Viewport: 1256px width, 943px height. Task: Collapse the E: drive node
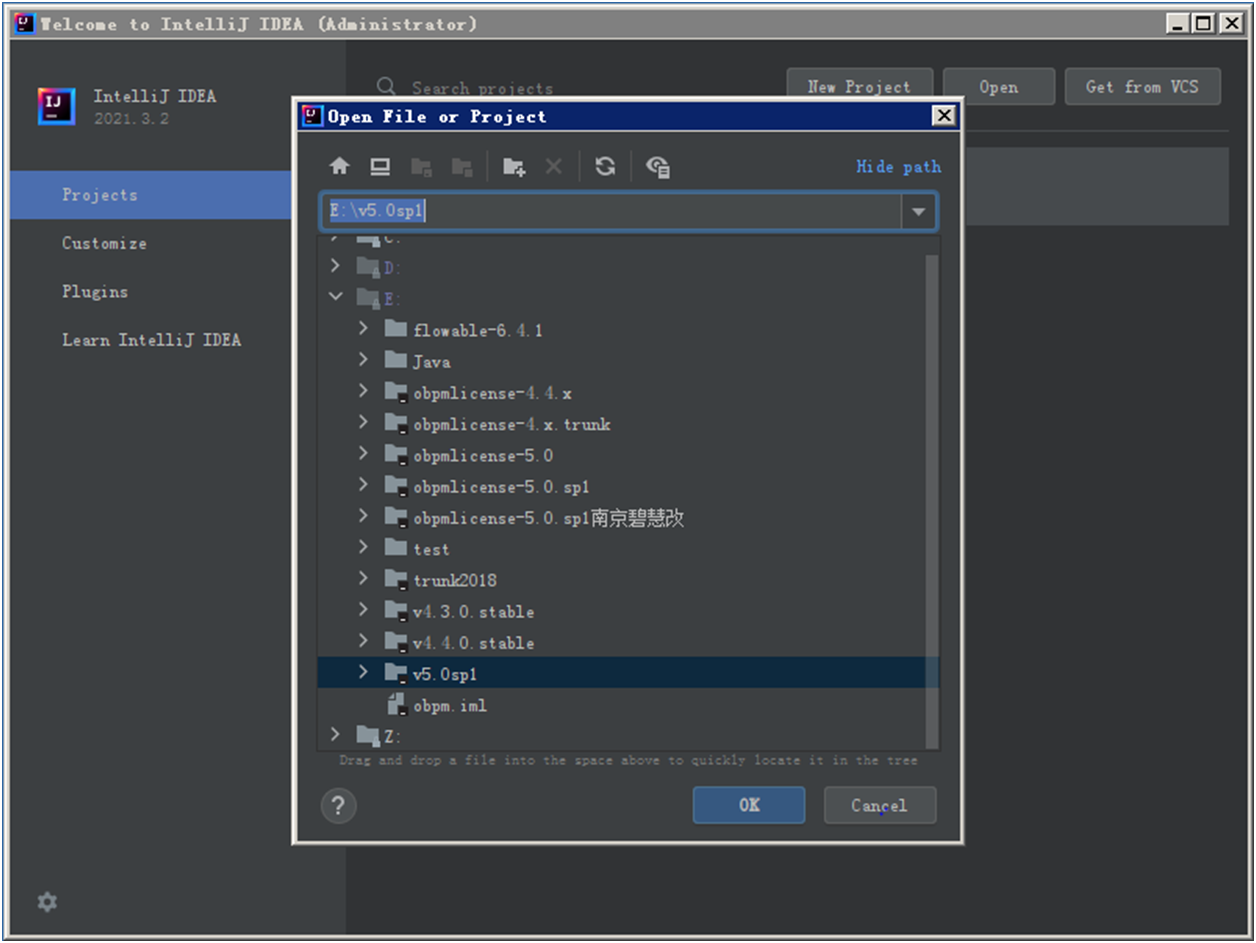point(335,298)
